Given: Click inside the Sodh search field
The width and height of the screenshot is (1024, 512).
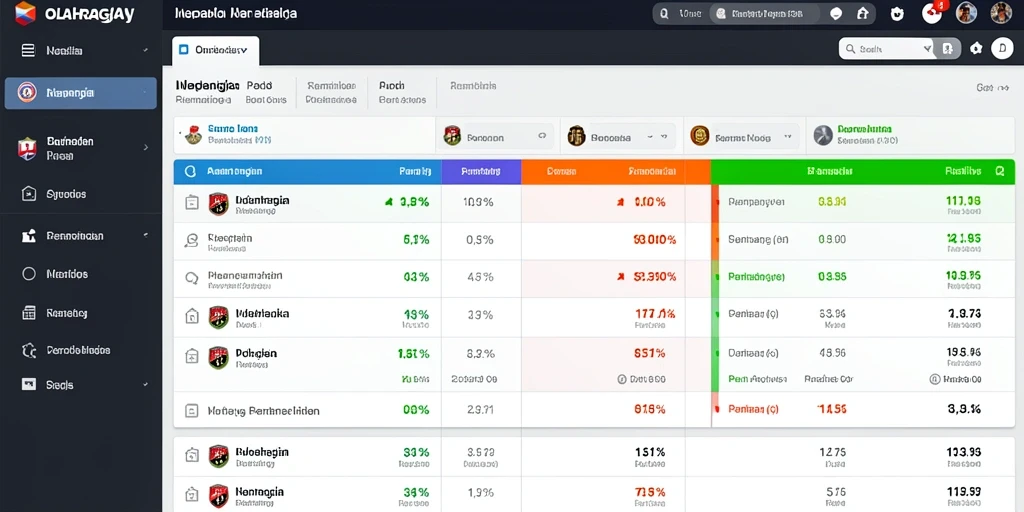Looking at the screenshot, I should coord(886,48).
